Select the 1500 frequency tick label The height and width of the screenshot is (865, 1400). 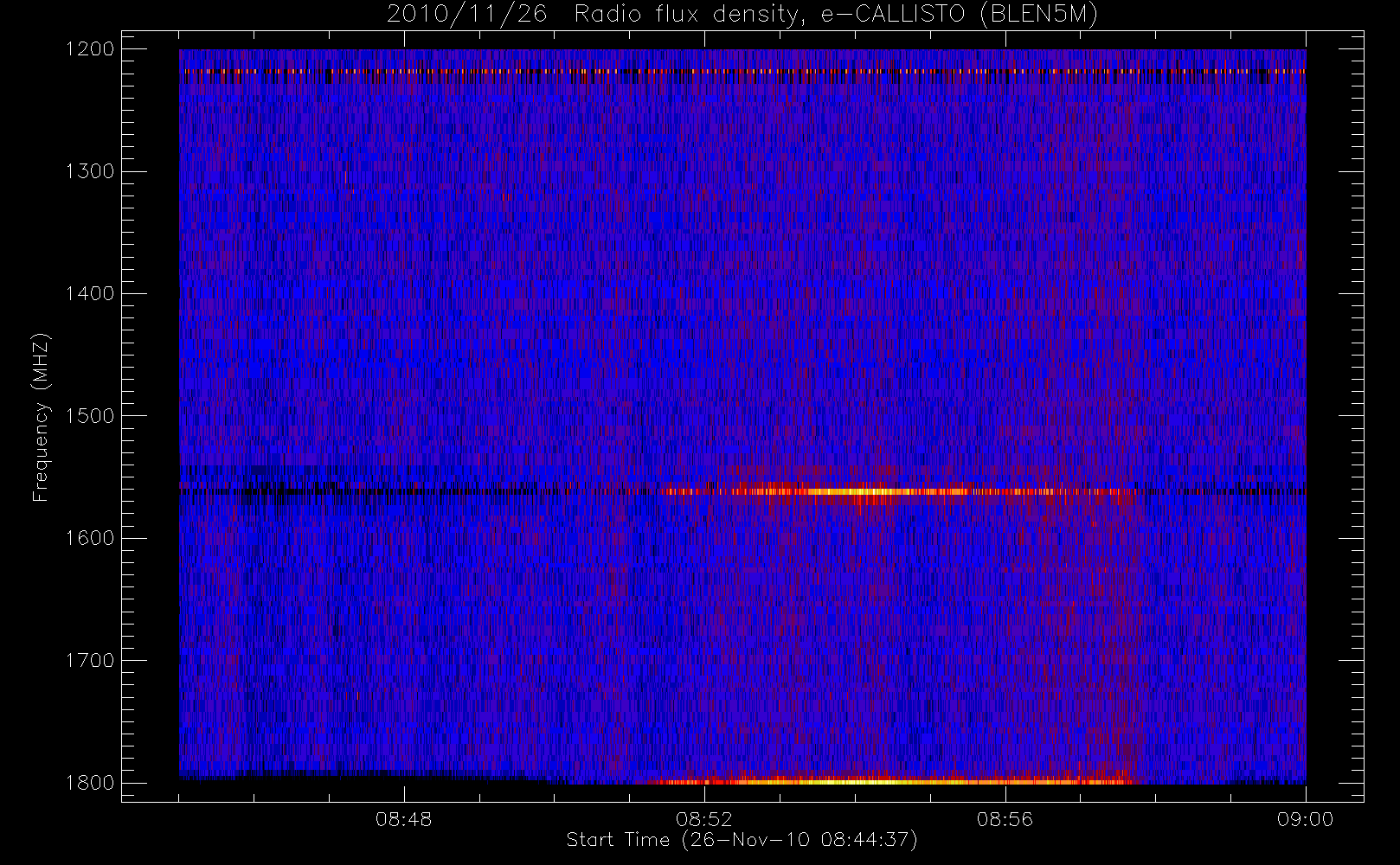pos(90,416)
